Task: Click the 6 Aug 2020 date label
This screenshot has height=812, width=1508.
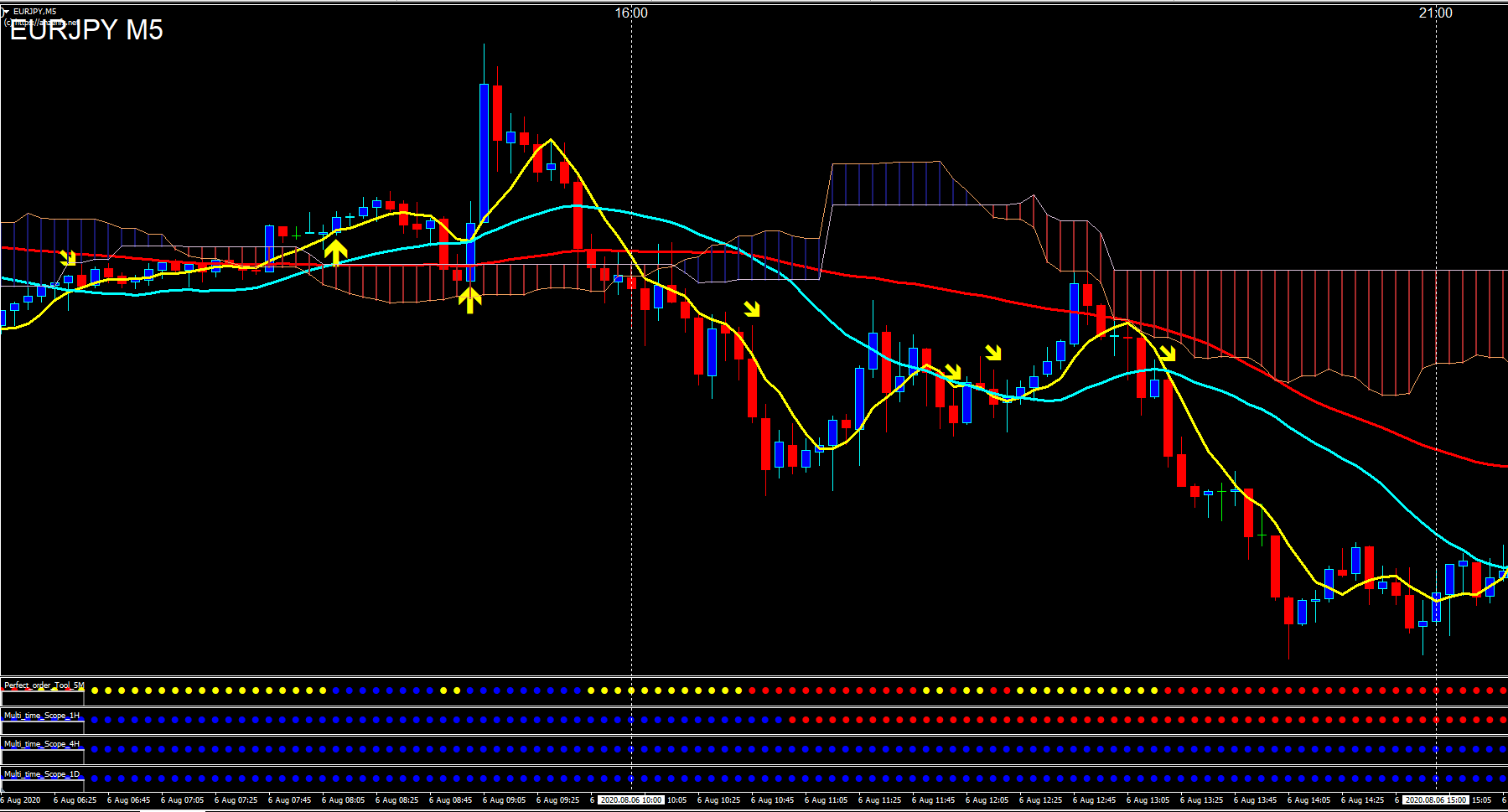Action: (22, 800)
